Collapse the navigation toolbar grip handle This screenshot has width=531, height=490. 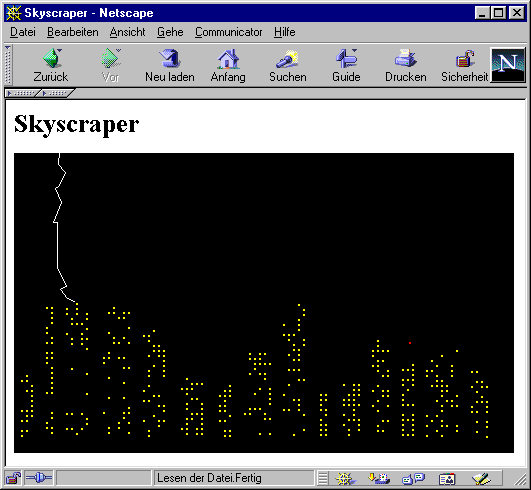click(8, 65)
